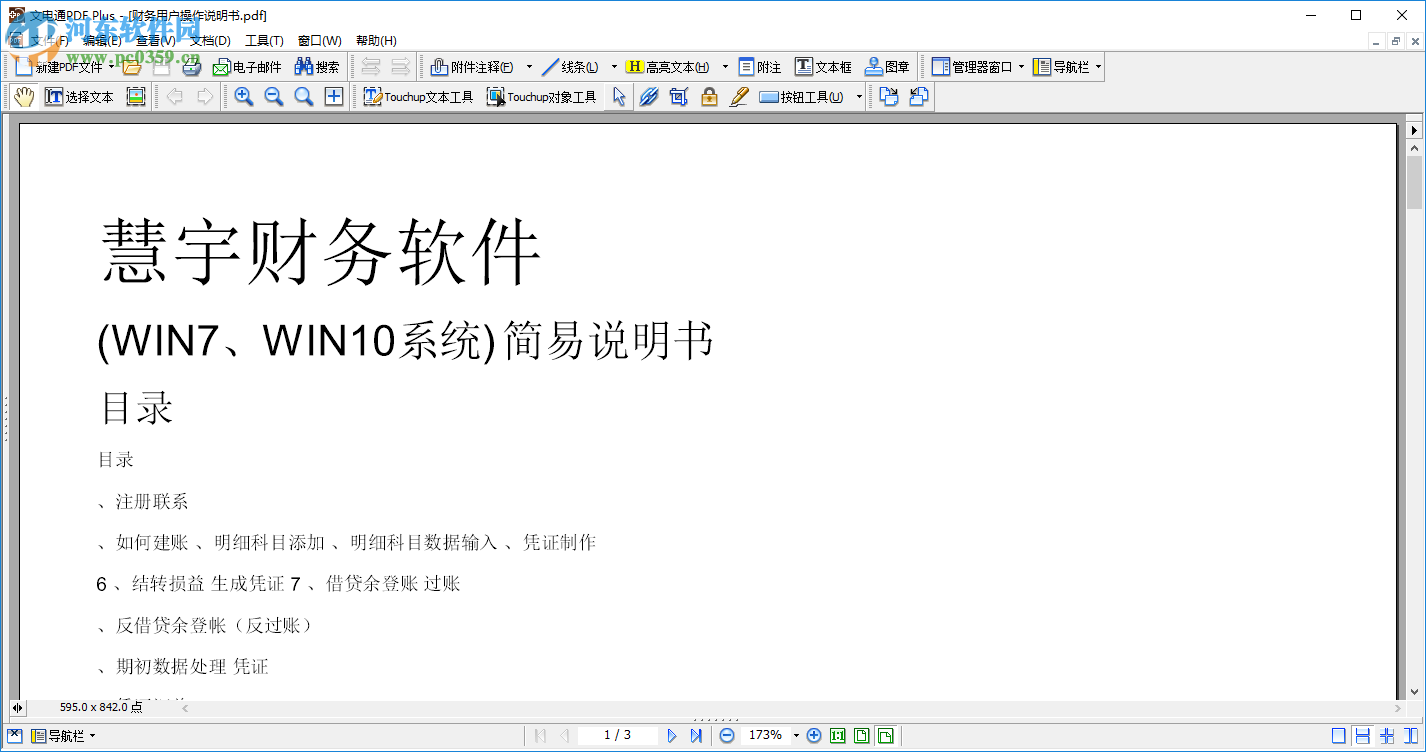Toggle fit page width view
This screenshot has width=1426, height=752.
[885, 735]
